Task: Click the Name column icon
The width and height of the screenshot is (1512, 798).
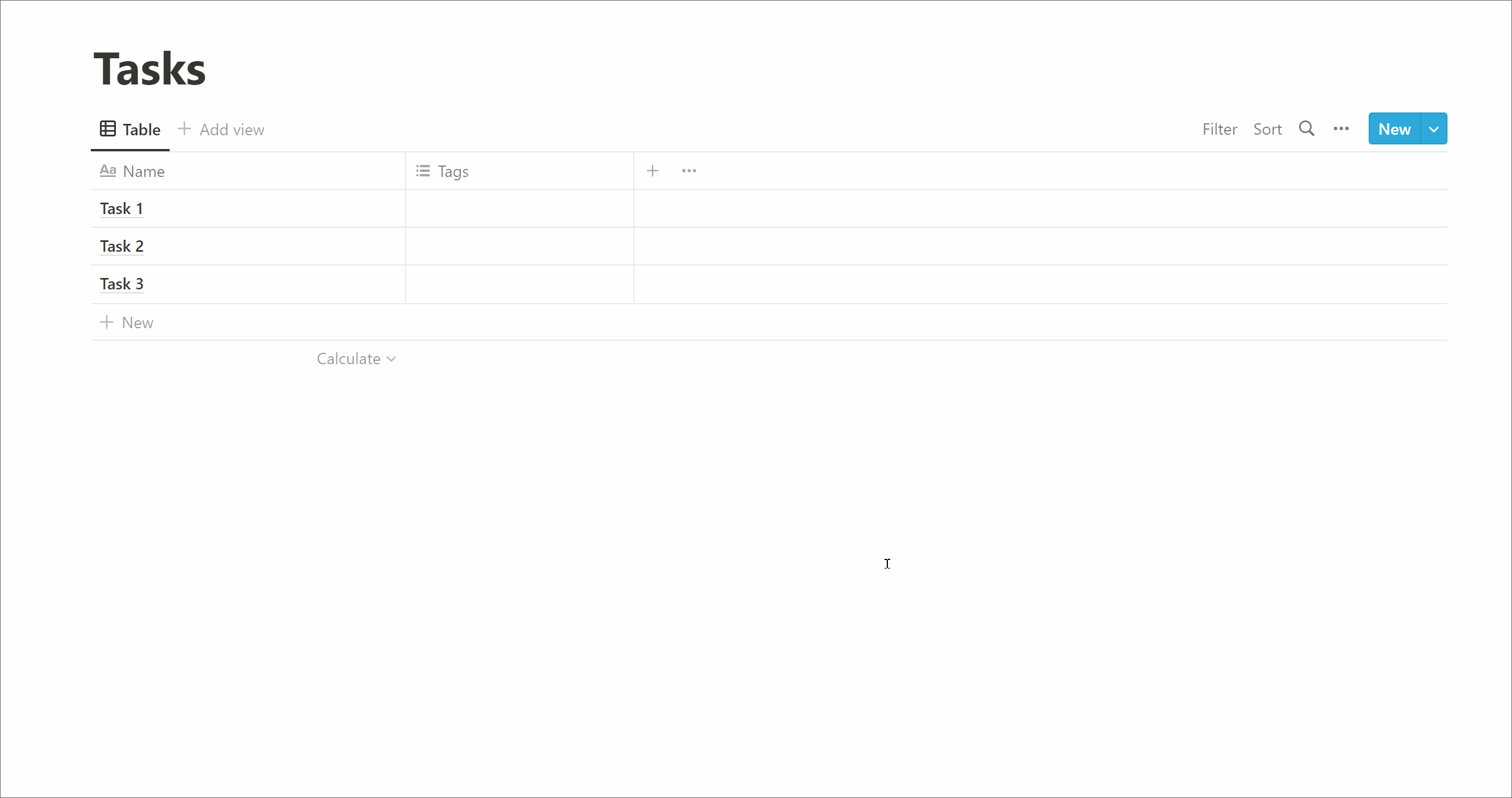Action: click(108, 171)
